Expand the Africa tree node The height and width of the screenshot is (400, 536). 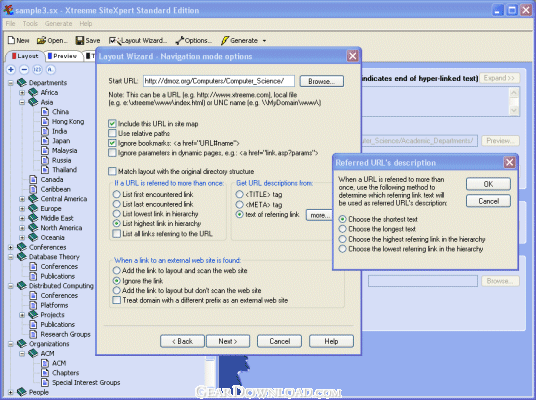click(x=22, y=92)
